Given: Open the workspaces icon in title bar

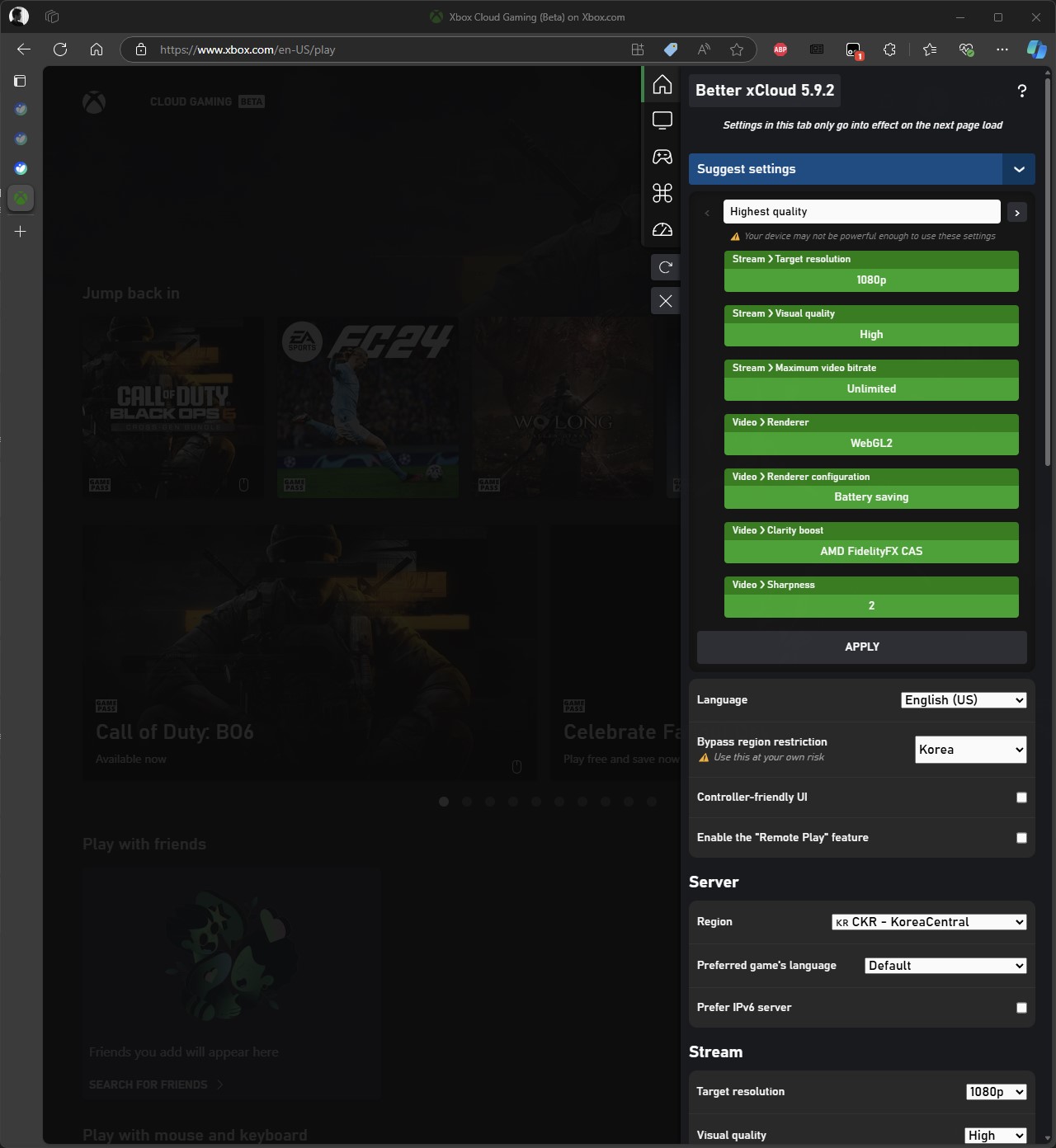Looking at the screenshot, I should click(52, 16).
